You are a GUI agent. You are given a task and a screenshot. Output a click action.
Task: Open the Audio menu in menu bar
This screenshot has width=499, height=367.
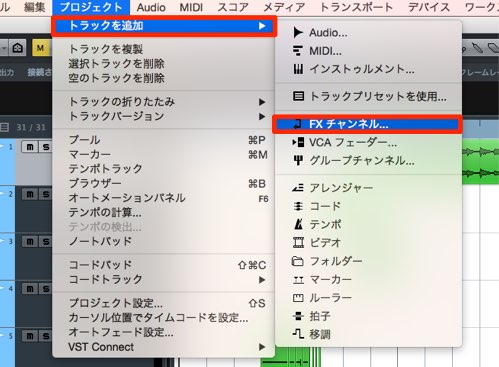click(x=151, y=7)
